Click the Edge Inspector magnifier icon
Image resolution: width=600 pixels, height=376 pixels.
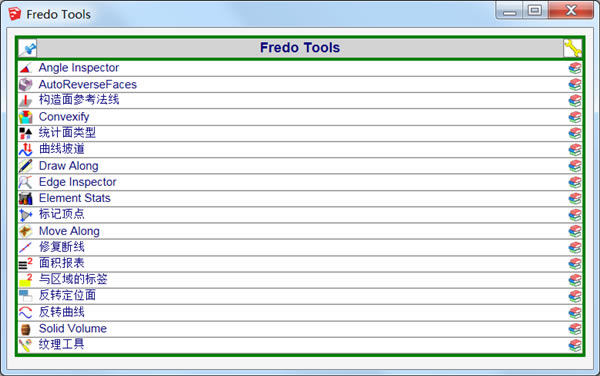coord(26,182)
